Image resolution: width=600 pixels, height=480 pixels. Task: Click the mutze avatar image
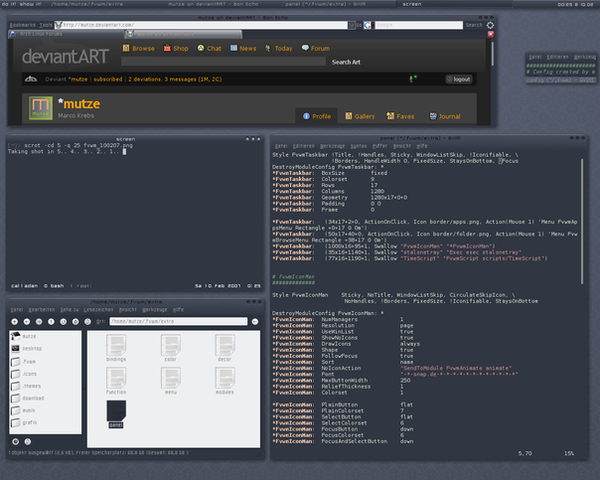41,108
